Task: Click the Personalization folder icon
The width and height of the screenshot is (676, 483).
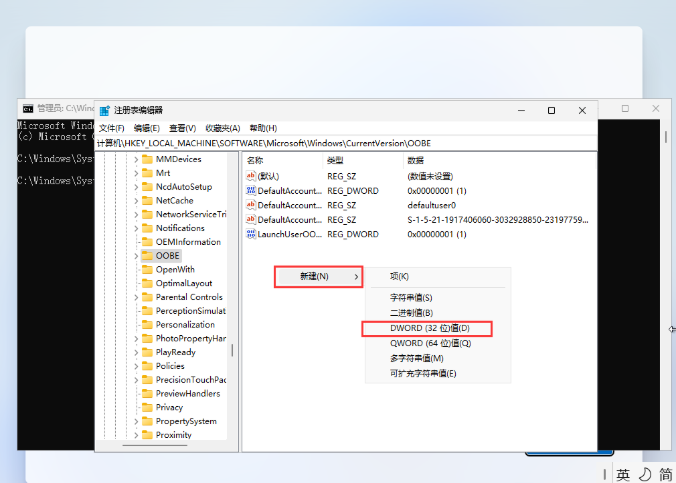Action: pyautogui.click(x=147, y=324)
